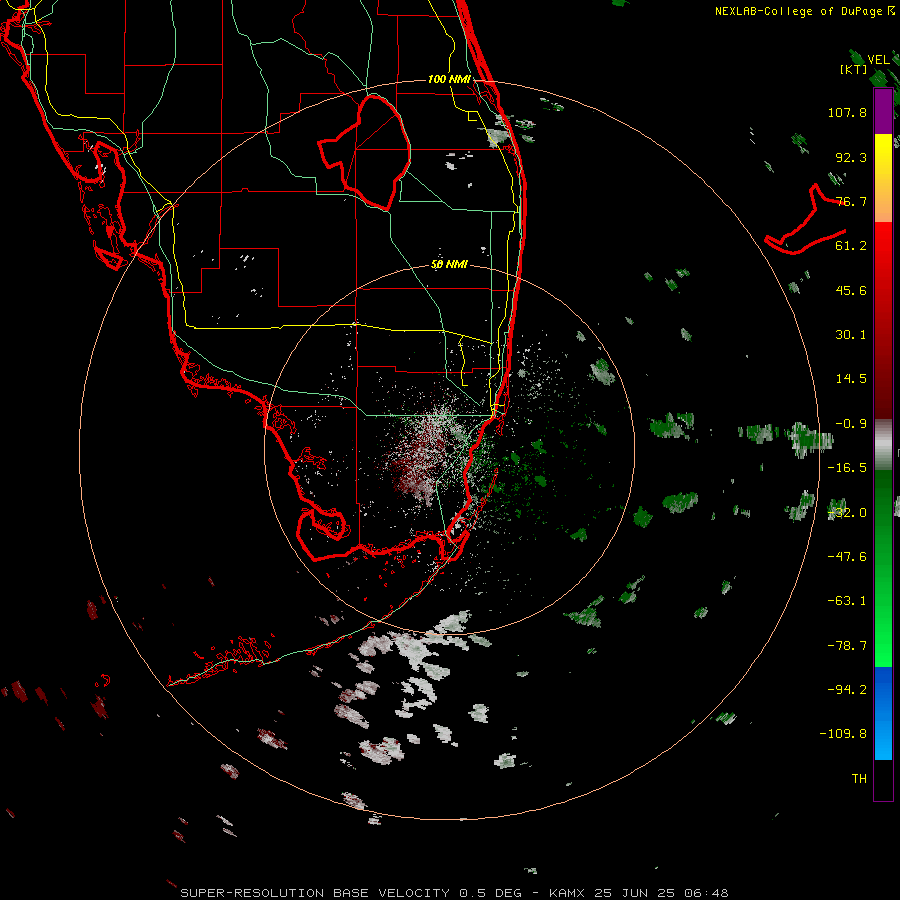
Task: Click the [KT] units label
Action: click(854, 69)
